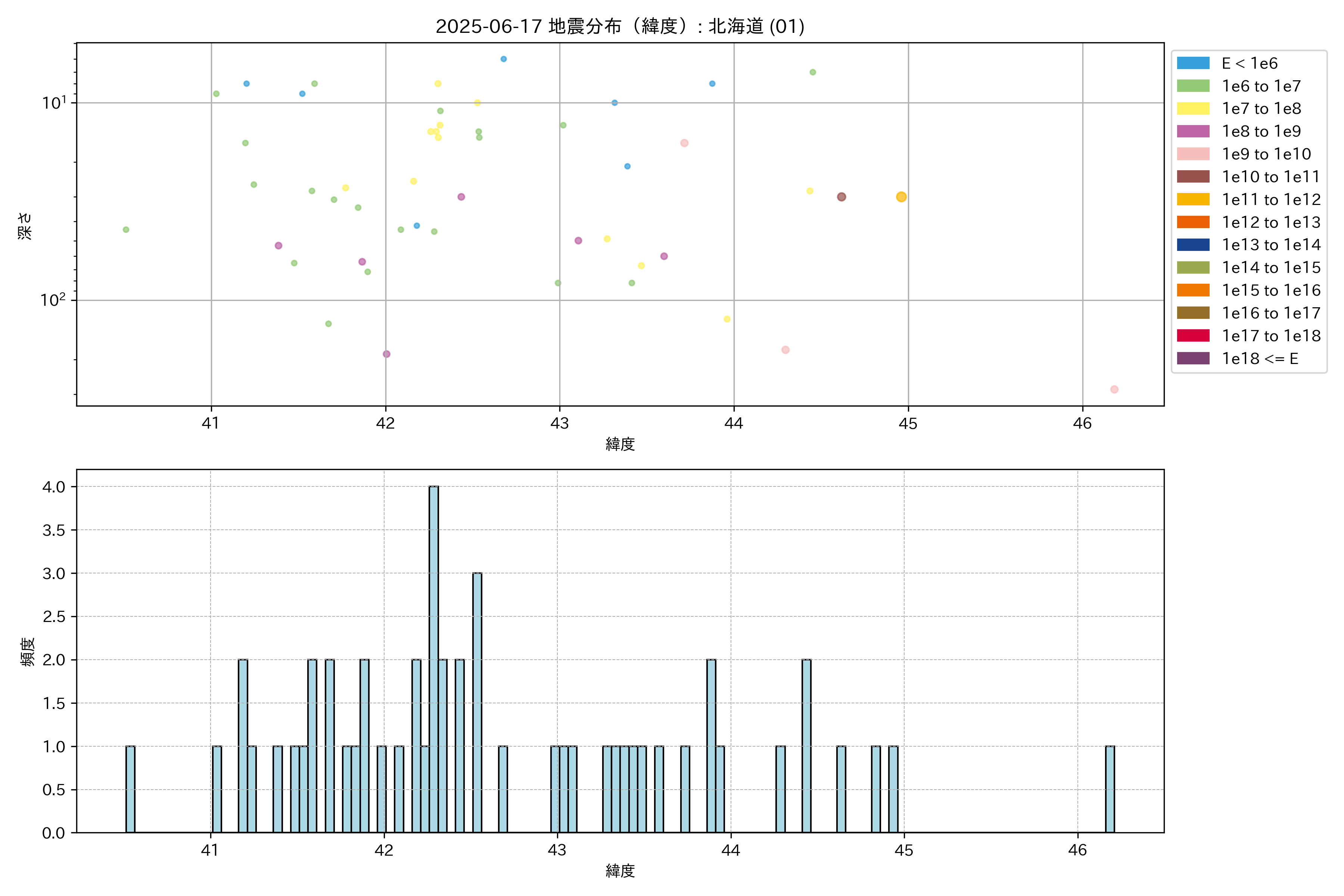Click the green 1e6 to 1e7 legend swatch
This screenshot has width=1344, height=896.
pyautogui.click(x=1192, y=86)
